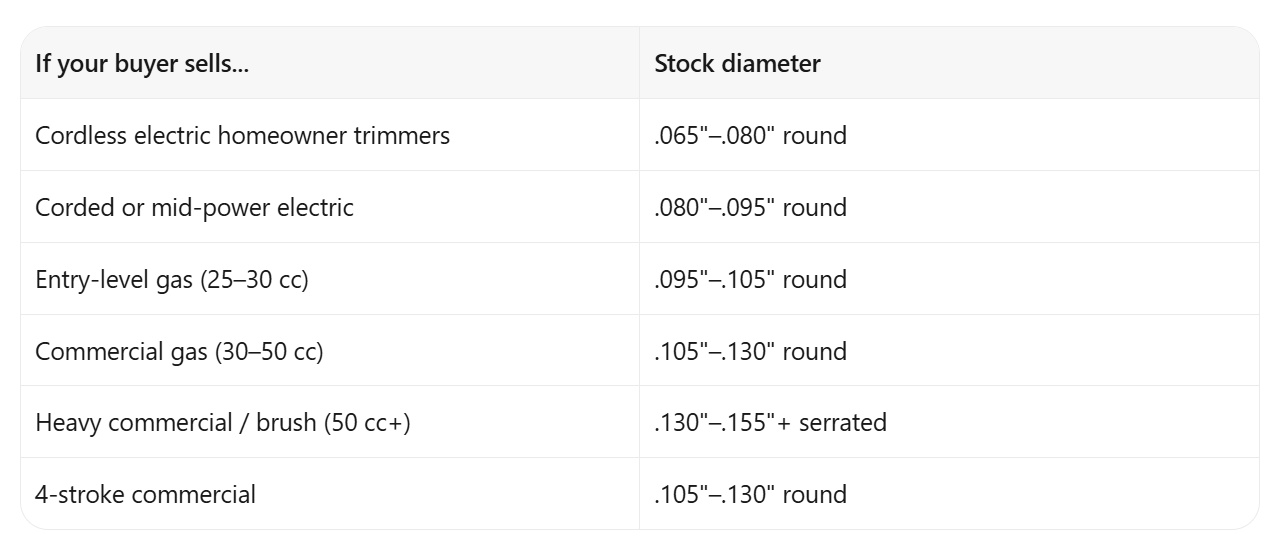Image resolution: width=1281 pixels, height=547 pixels.
Task: Click the 'Heavy commercial / brush (50 cc+)' cell
Action: coord(330,422)
